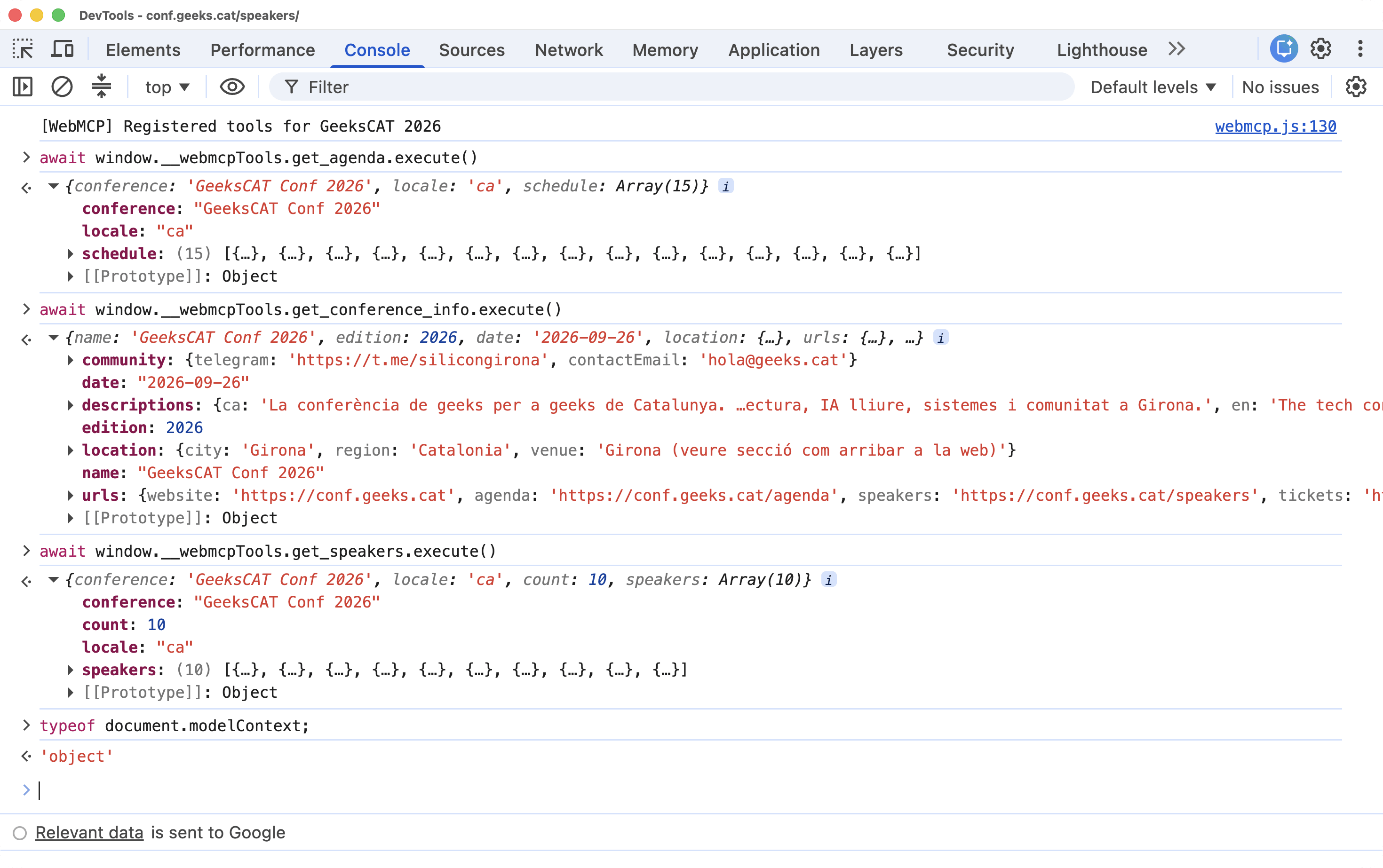1383x868 pixels.
Task: Switch to the Memory tab
Action: 665,50
